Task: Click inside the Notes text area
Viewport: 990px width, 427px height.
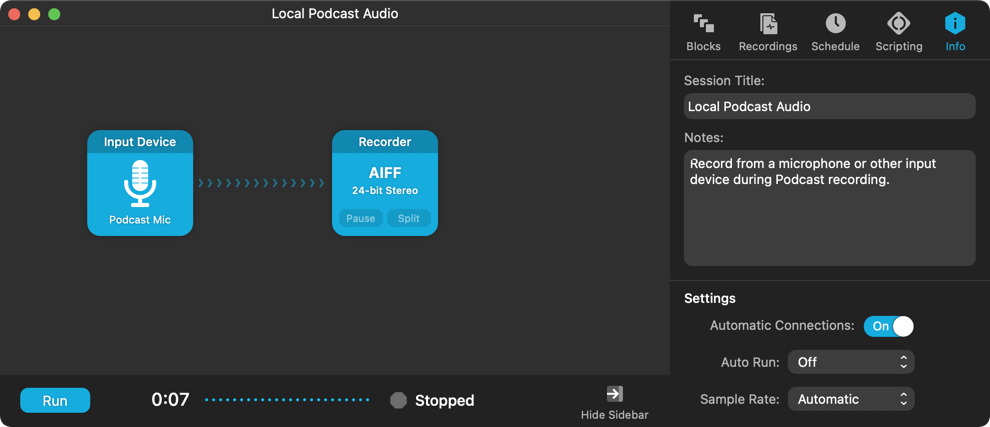Action: pyautogui.click(x=830, y=208)
